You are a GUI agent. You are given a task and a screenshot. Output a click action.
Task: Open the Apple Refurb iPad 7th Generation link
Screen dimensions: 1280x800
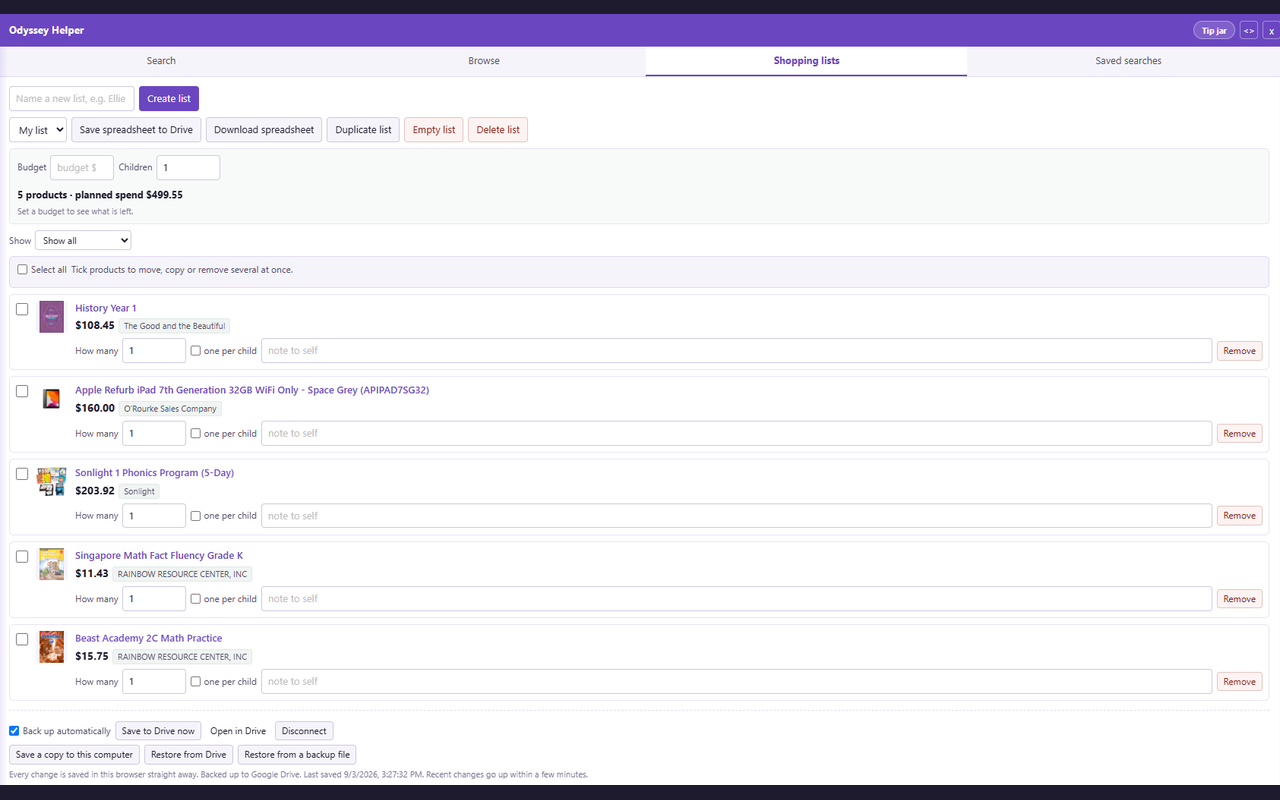pyautogui.click(x=252, y=390)
